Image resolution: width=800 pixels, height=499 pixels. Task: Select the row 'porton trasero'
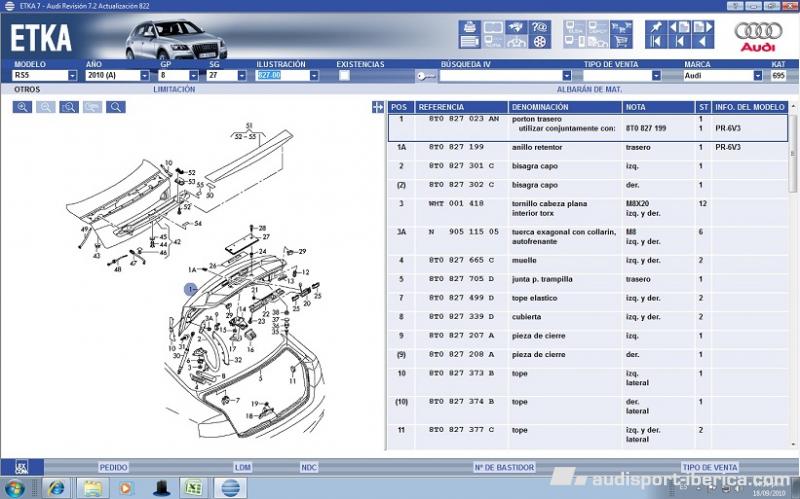tap(588, 127)
